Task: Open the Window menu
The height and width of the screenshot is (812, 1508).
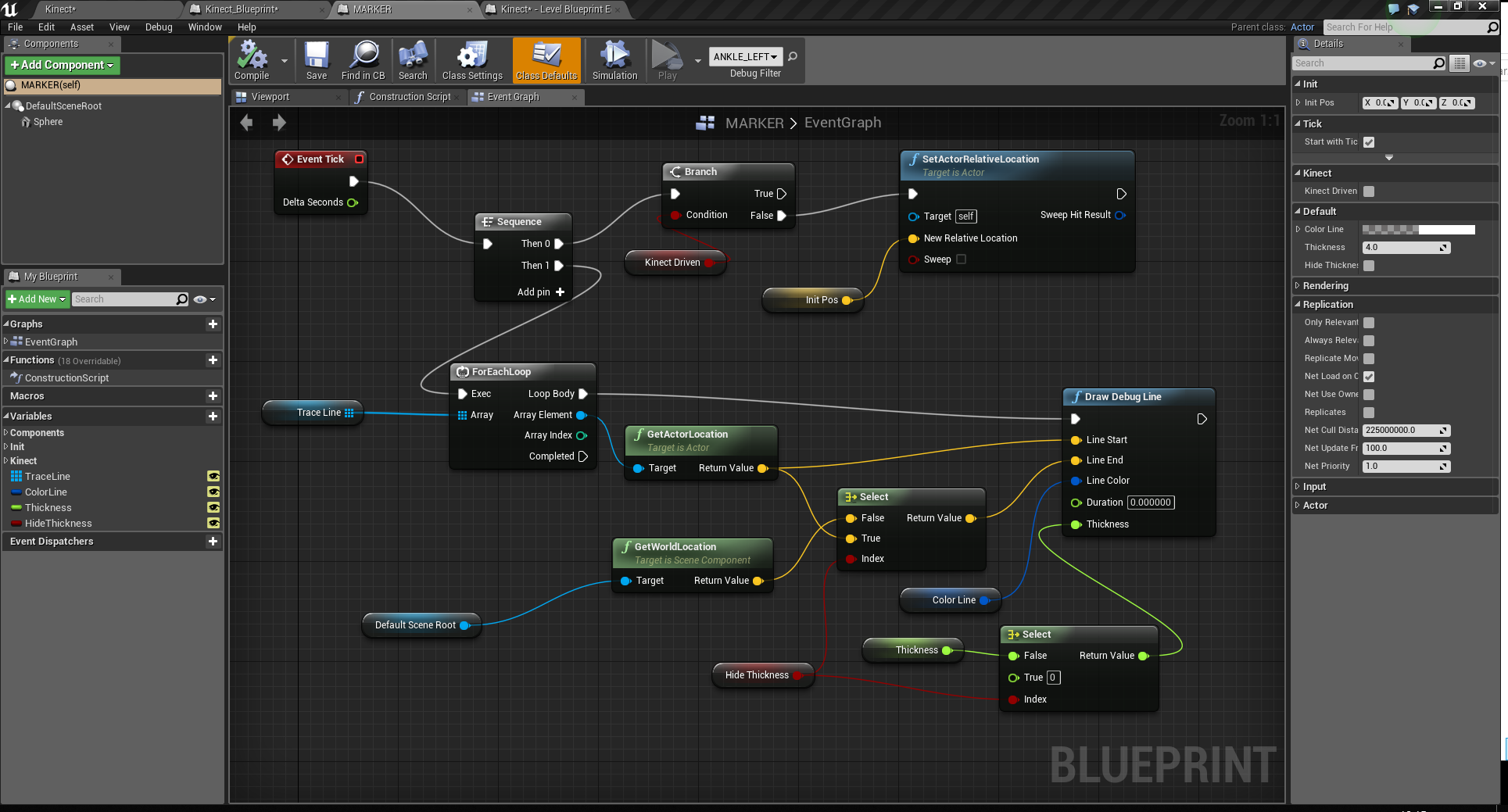Action: click(x=205, y=27)
